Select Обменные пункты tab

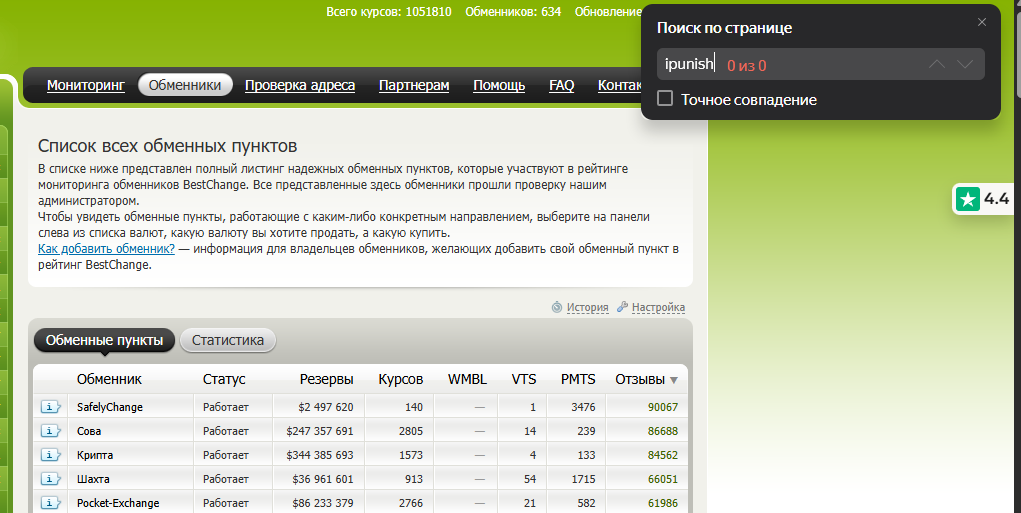point(104,340)
